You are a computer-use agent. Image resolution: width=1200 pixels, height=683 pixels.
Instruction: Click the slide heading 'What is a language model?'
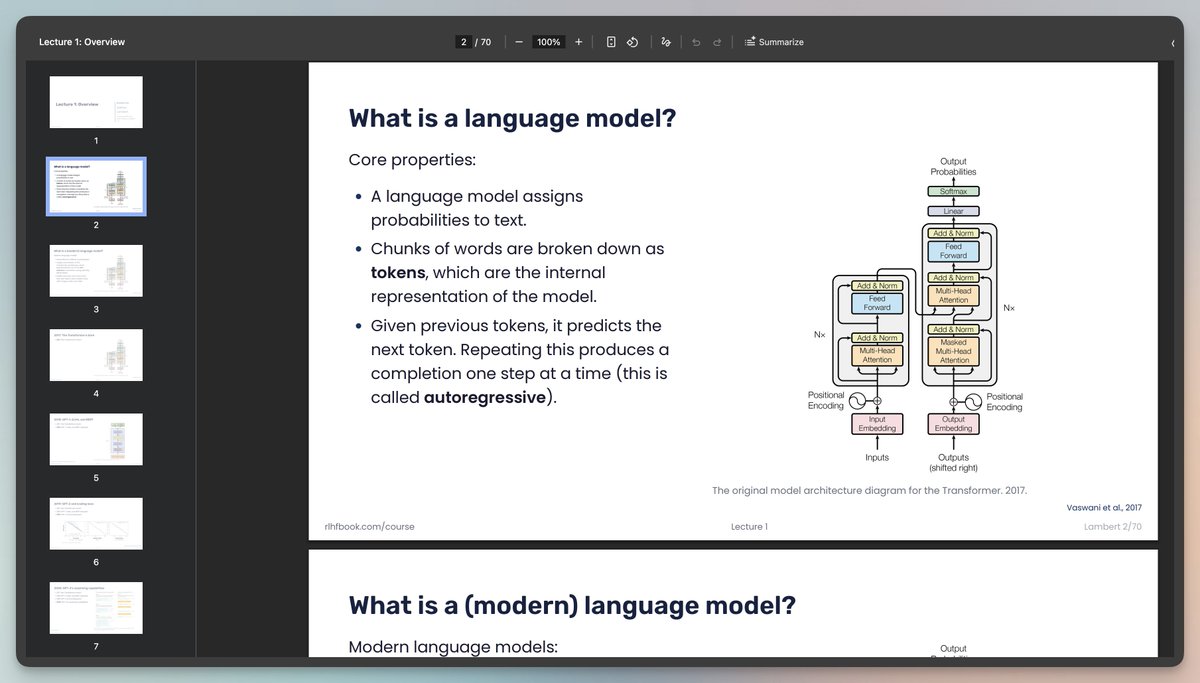[512, 118]
